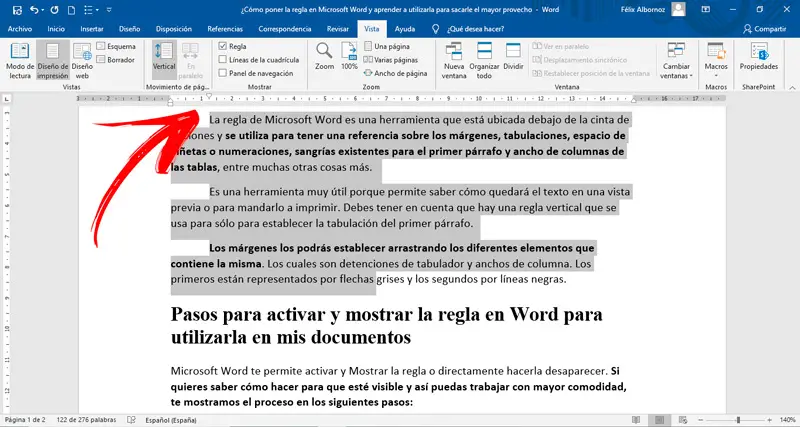
Task: Click the bullet list icon in quick access toolbar
Action: [x=88, y=10]
